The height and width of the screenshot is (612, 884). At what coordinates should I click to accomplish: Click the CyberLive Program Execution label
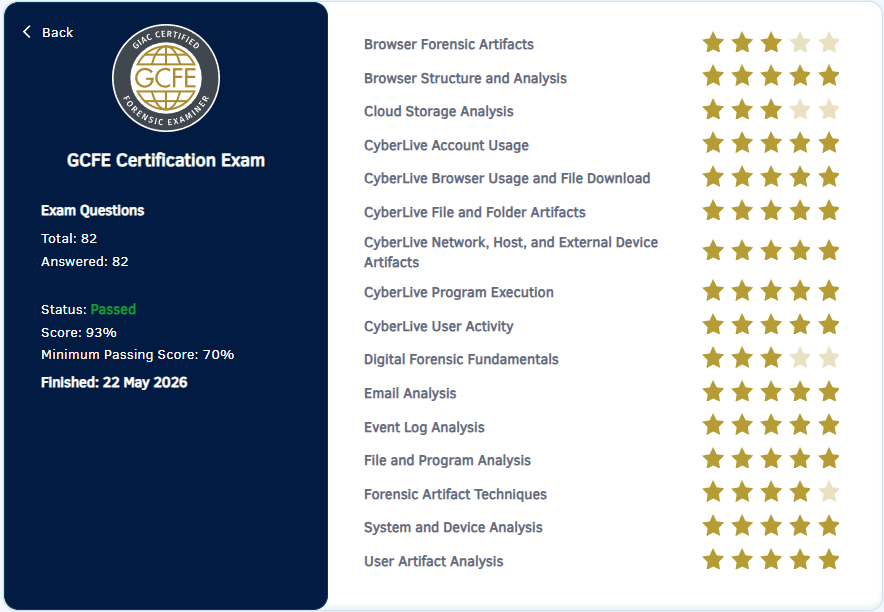coord(458,292)
